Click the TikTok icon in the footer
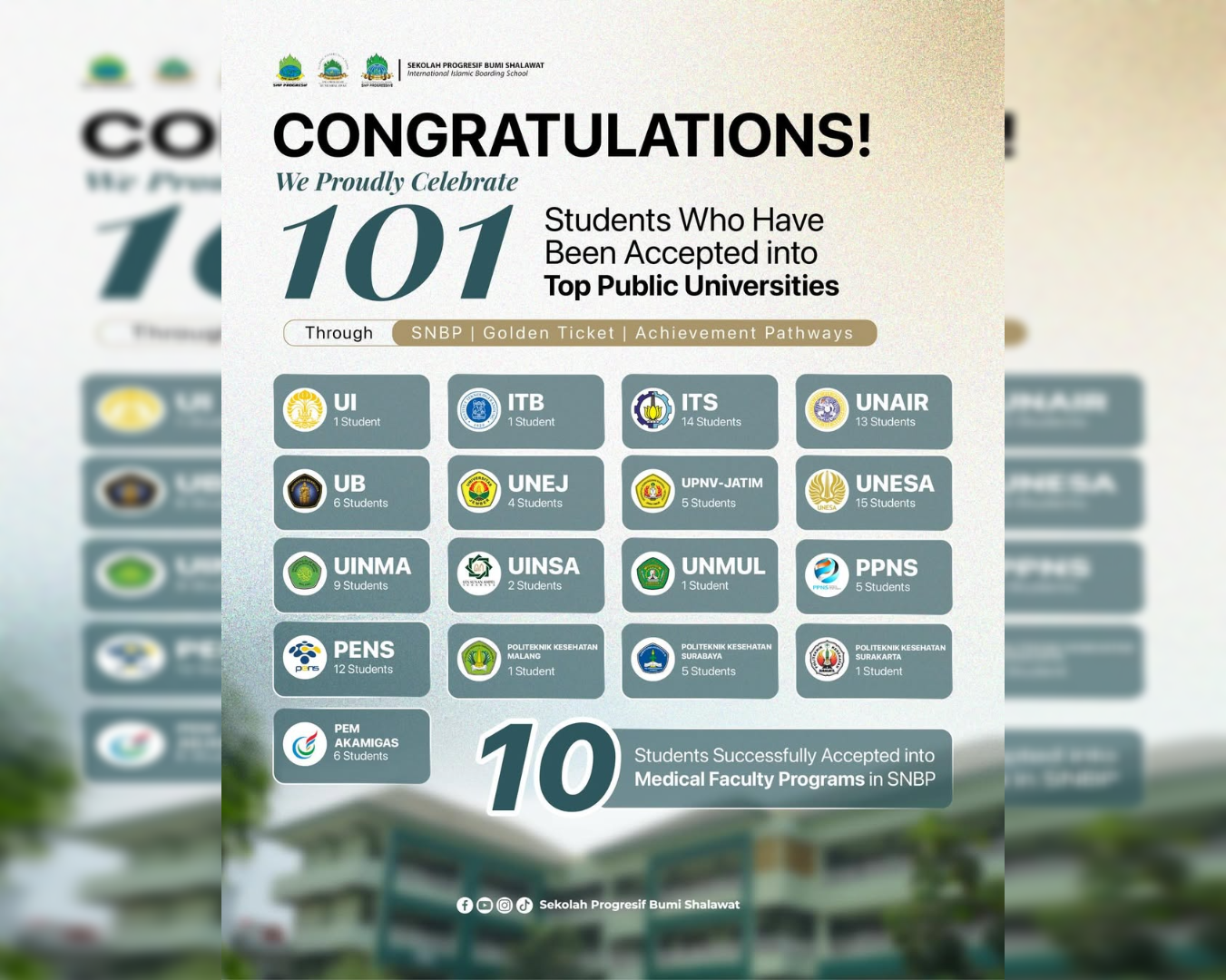Image resolution: width=1226 pixels, height=980 pixels. point(525,905)
